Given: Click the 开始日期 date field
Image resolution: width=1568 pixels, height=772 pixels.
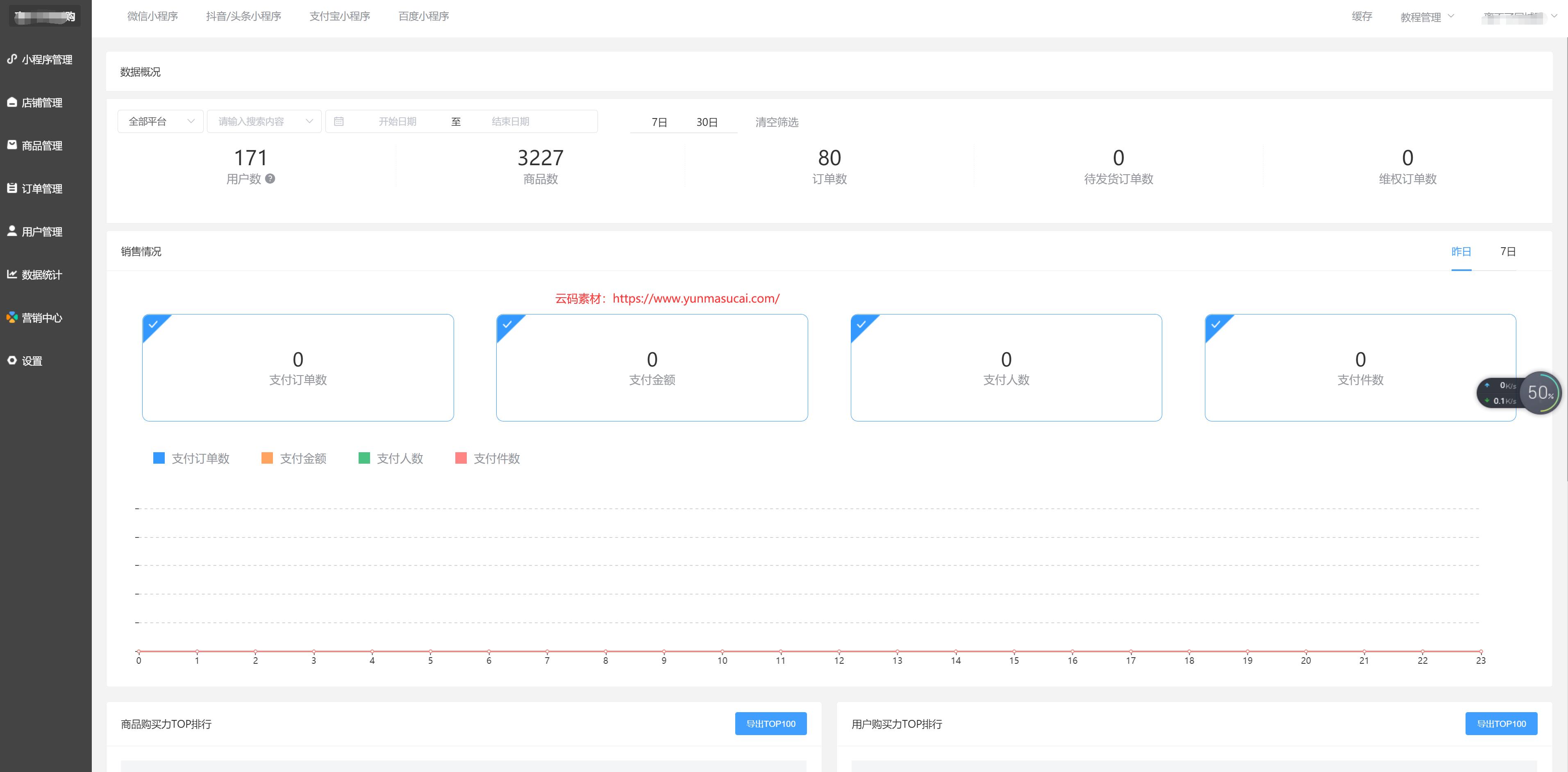Looking at the screenshot, I should (x=398, y=121).
